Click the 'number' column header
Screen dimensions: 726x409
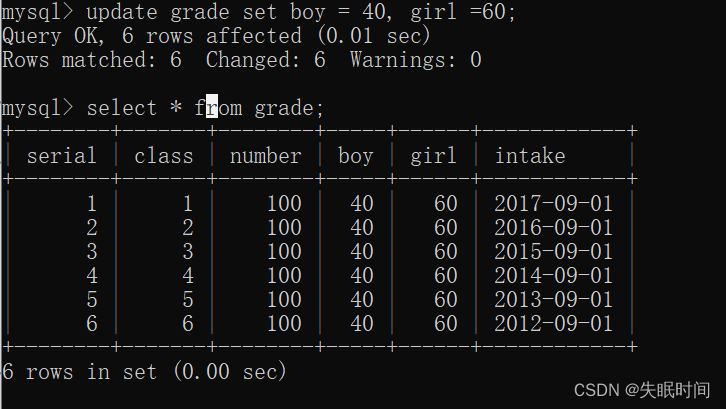266,156
